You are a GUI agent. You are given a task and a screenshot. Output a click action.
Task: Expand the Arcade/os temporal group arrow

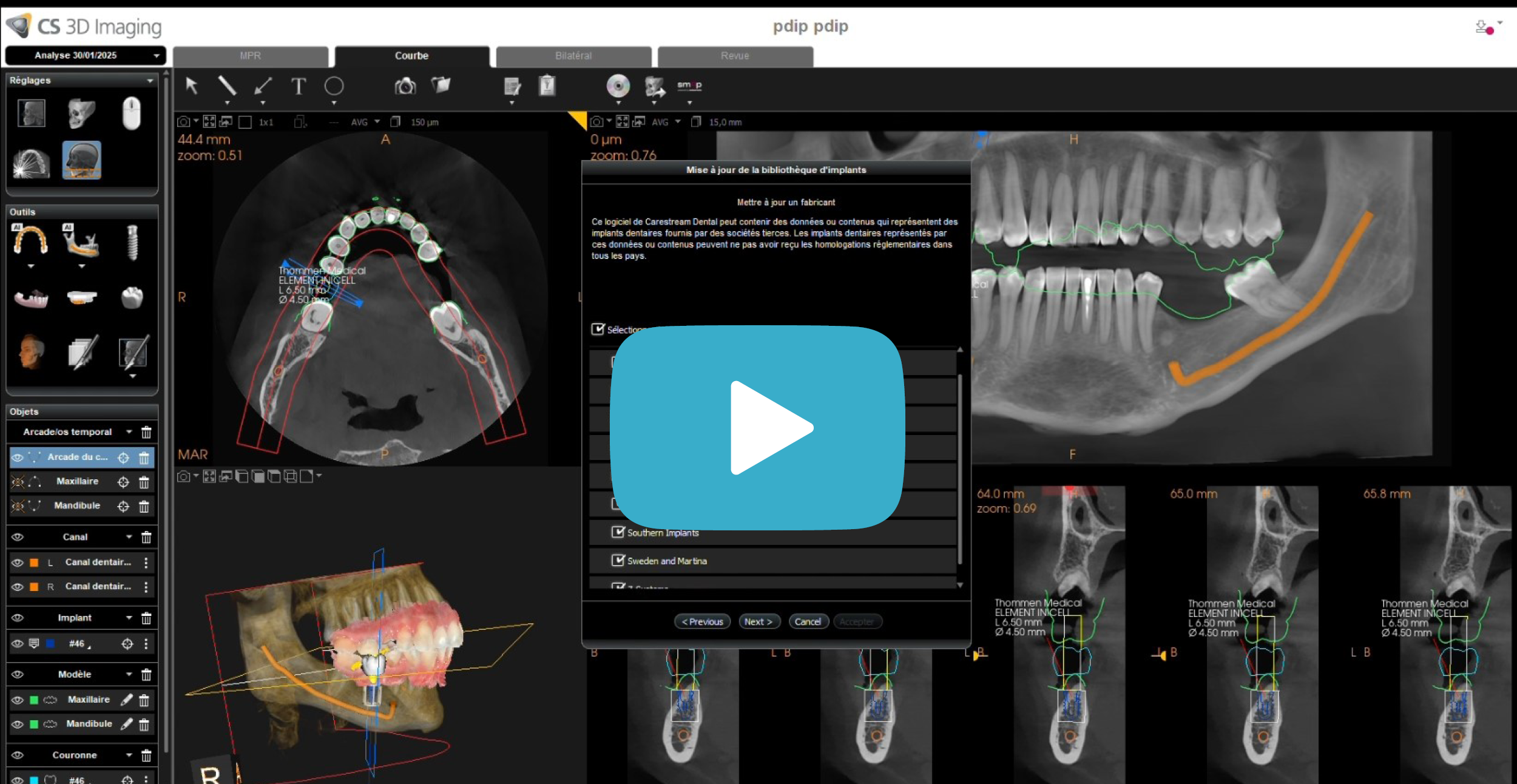pos(129,432)
